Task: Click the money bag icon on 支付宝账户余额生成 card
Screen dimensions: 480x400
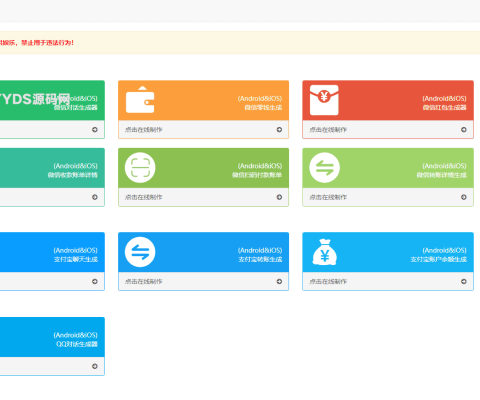Action: (x=325, y=252)
